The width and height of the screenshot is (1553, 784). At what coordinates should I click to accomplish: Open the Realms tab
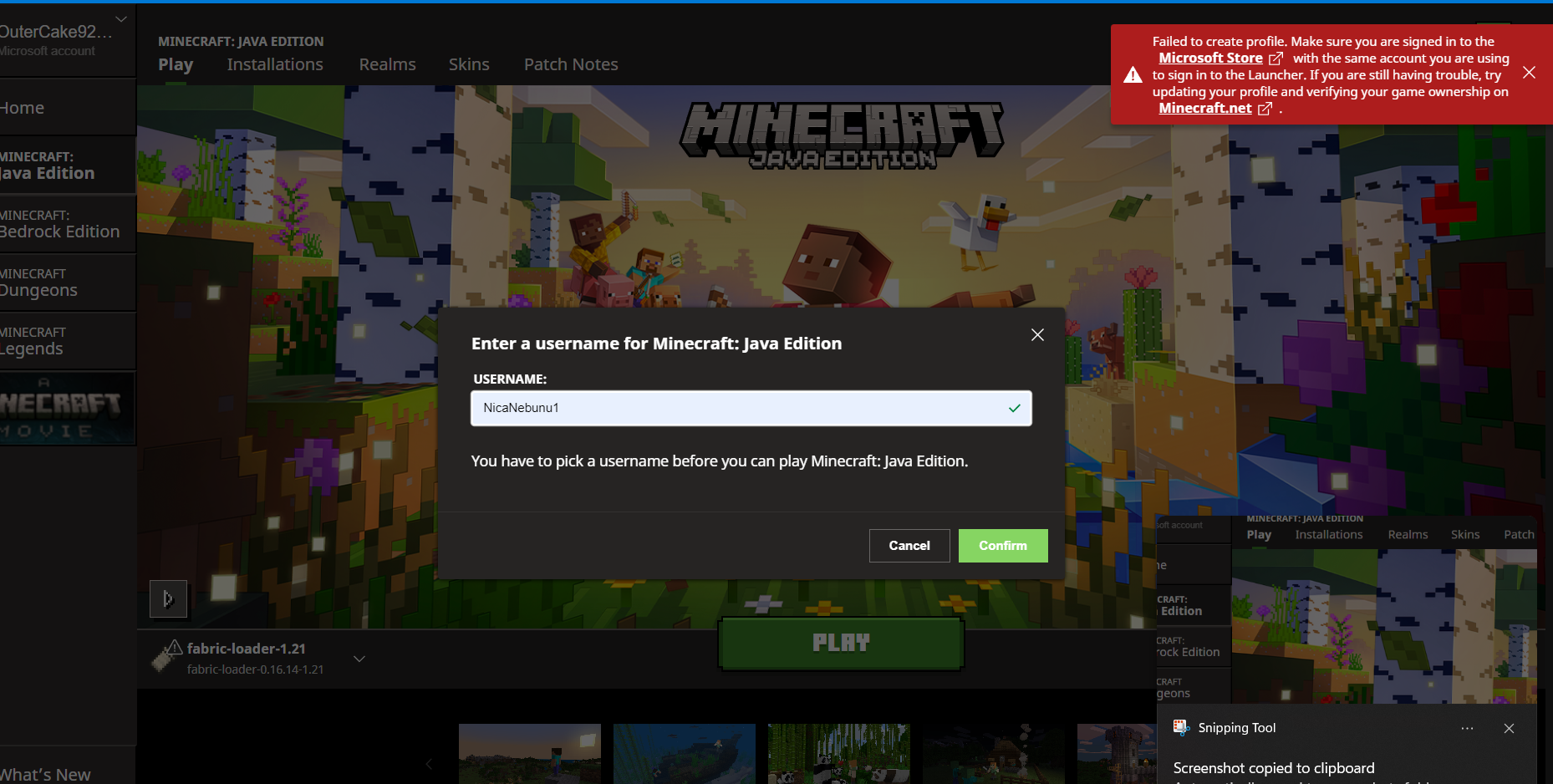coord(387,64)
